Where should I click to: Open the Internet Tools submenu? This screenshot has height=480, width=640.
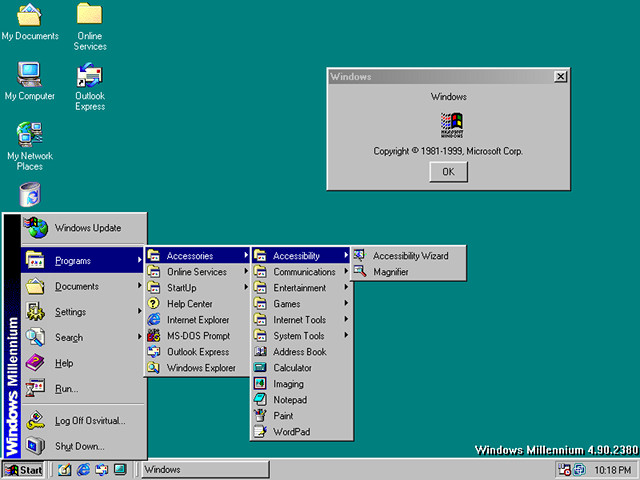point(301,320)
